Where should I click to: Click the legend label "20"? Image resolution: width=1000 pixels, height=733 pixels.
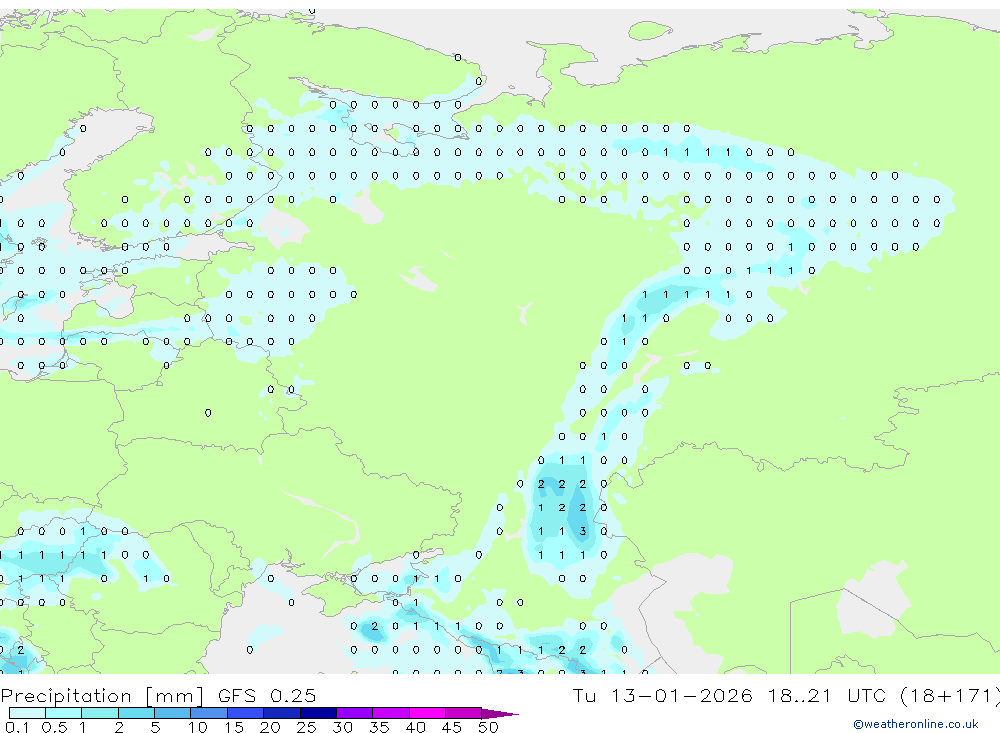click(270, 727)
